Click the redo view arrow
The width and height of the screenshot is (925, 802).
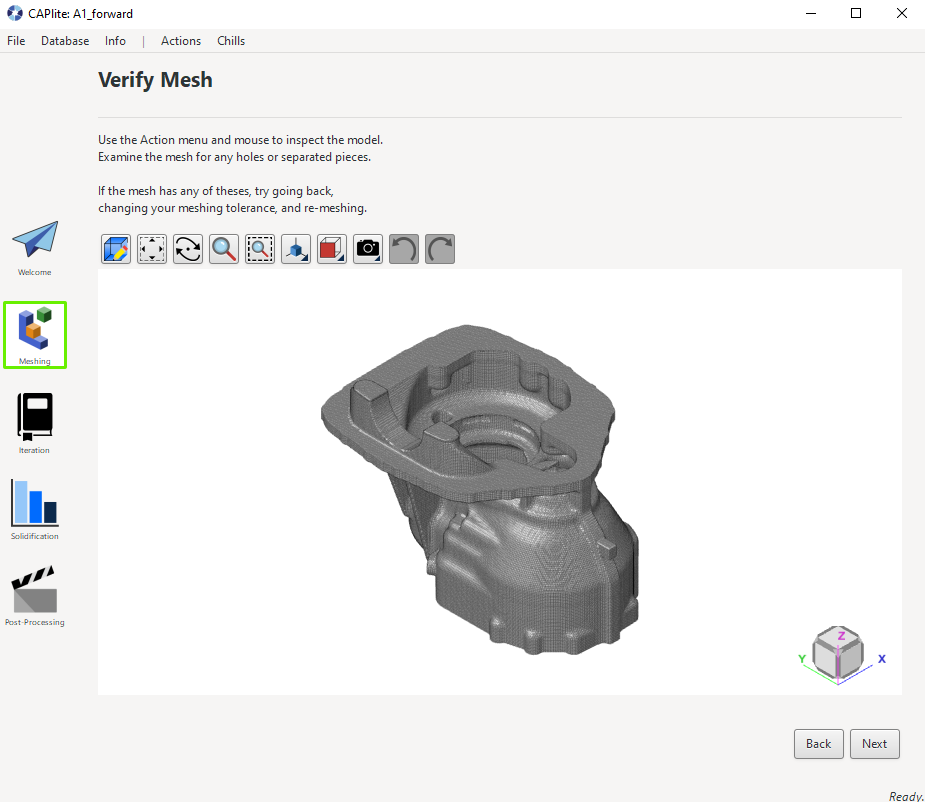440,249
